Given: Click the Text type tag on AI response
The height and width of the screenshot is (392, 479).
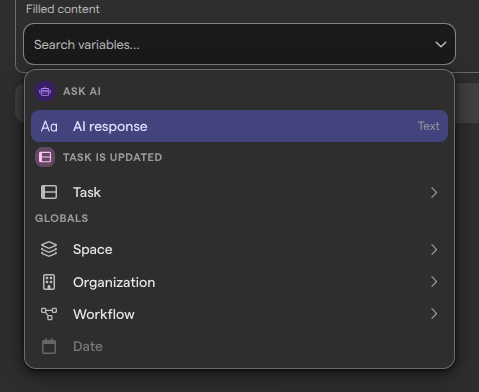Looking at the screenshot, I should tap(429, 126).
